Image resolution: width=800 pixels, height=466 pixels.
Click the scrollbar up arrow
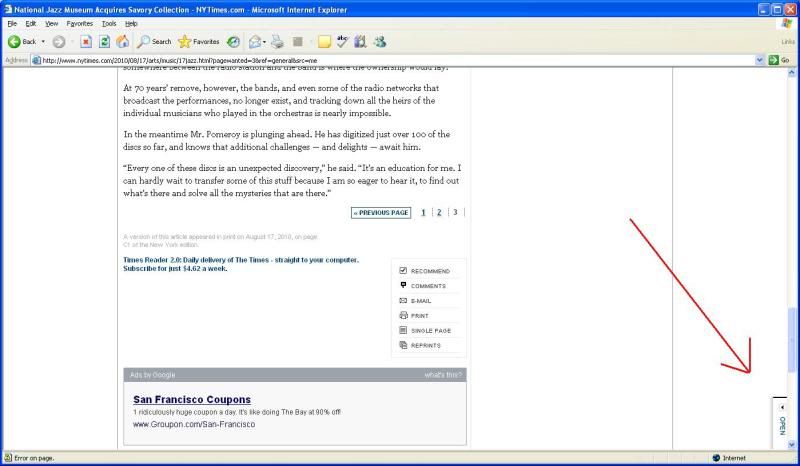coord(792,72)
